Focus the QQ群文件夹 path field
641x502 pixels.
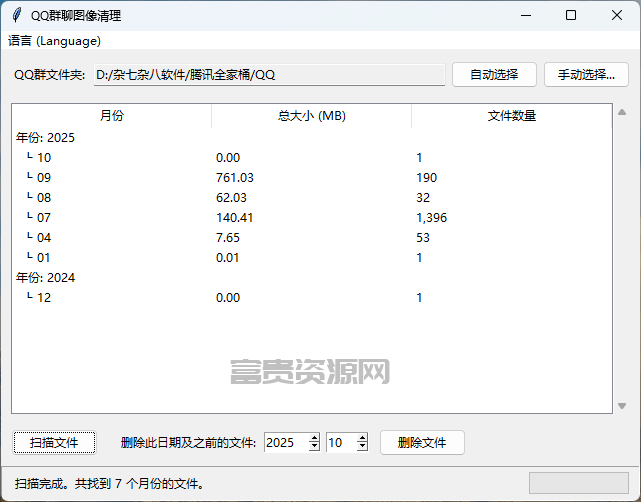pyautogui.click(x=269, y=75)
